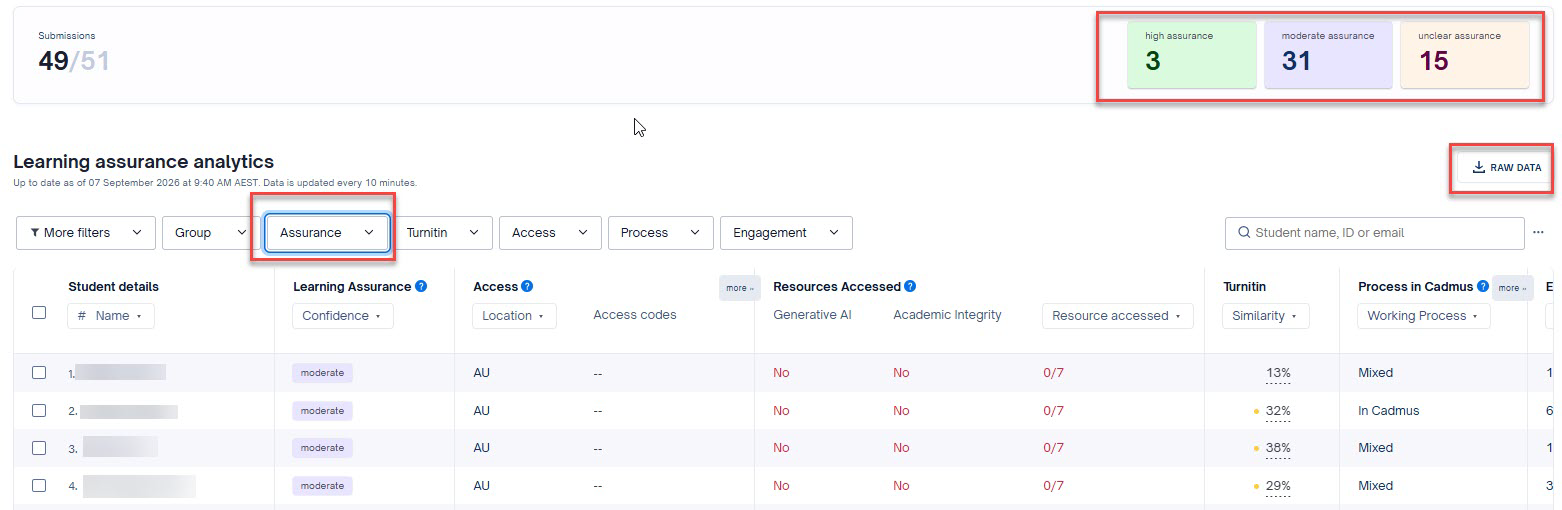Open the Access filter dropdown
Image resolution: width=1562 pixels, height=510 pixels.
550,232
